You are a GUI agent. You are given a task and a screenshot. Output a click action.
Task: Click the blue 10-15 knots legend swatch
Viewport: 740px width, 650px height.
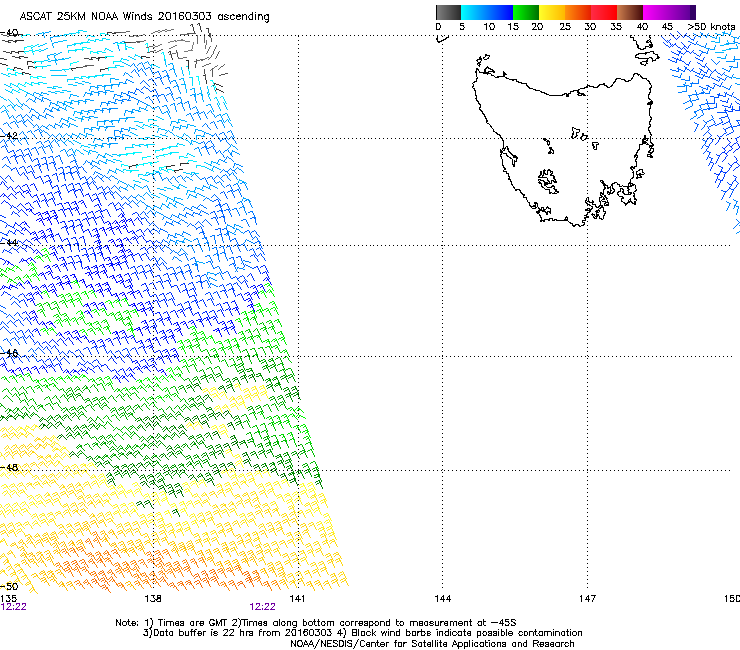pyautogui.click(x=500, y=12)
